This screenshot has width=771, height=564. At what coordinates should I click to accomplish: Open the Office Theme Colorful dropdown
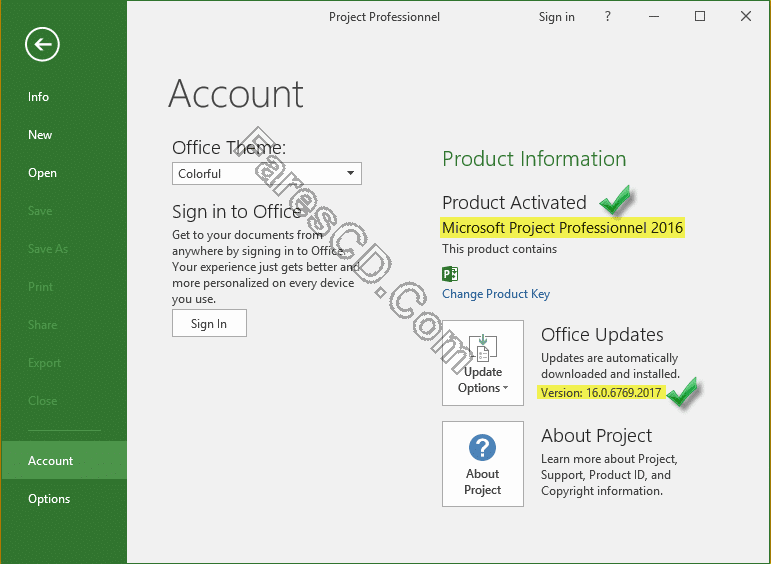(x=267, y=174)
